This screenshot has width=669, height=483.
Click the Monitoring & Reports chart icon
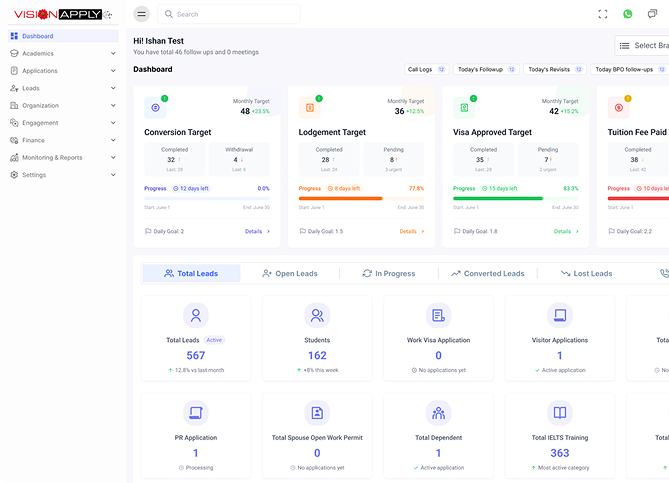pyautogui.click(x=14, y=157)
